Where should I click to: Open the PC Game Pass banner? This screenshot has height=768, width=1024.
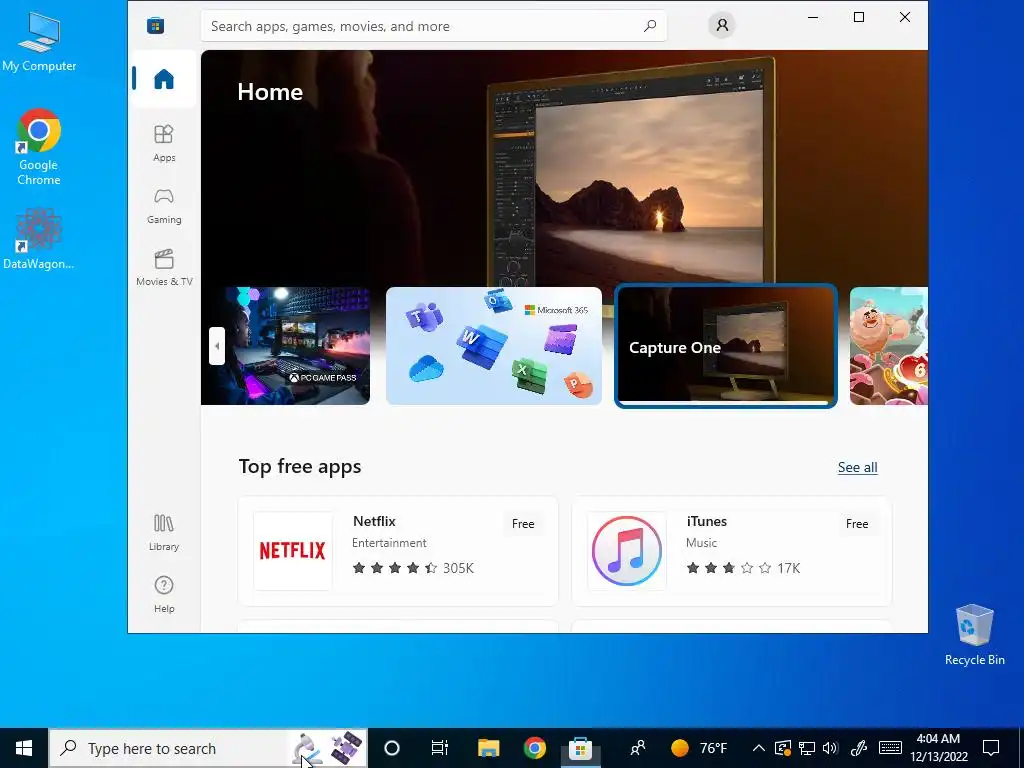click(x=285, y=346)
